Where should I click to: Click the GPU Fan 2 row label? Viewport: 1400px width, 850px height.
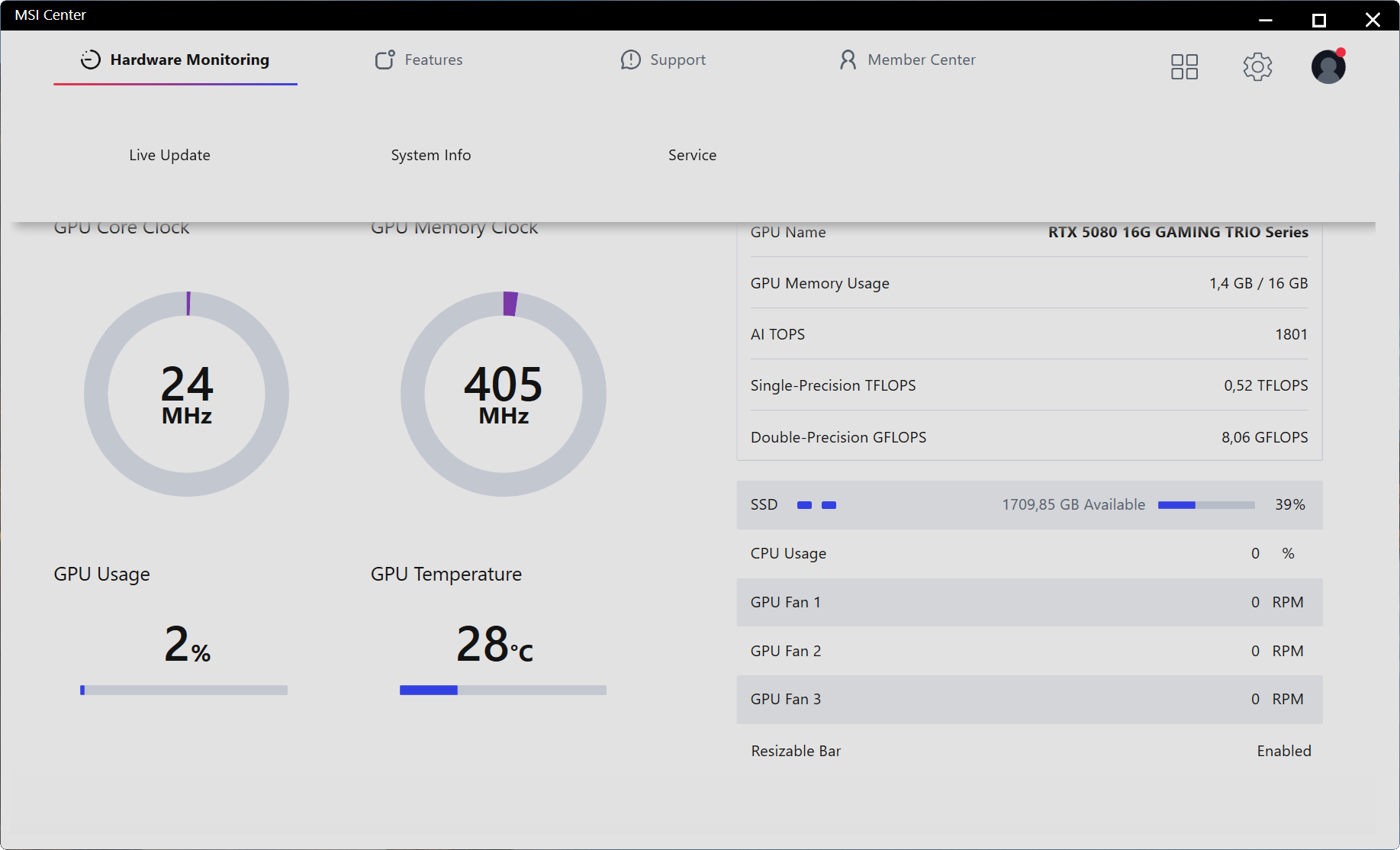786,651
